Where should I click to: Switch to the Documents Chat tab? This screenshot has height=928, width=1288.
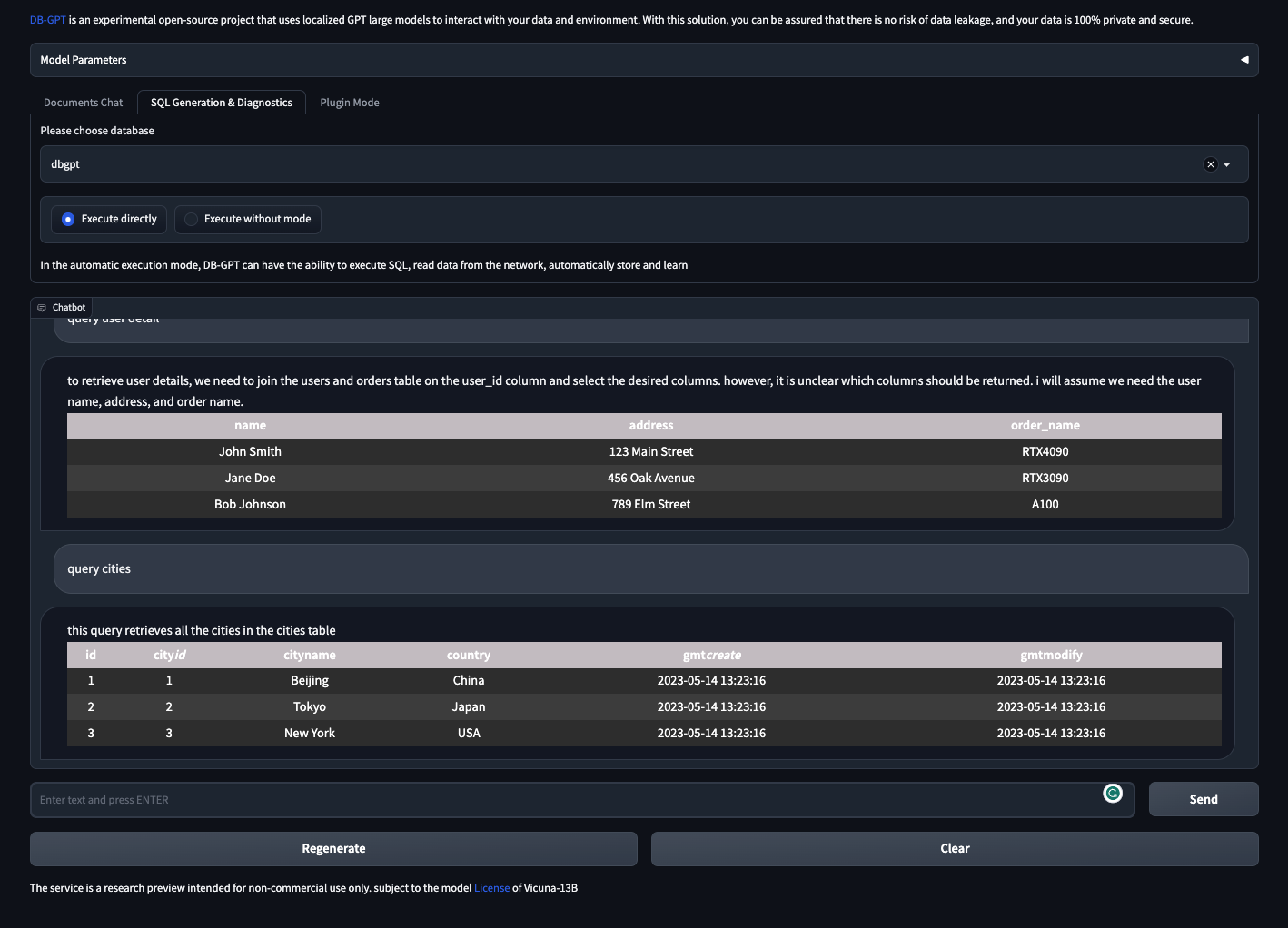(x=83, y=103)
